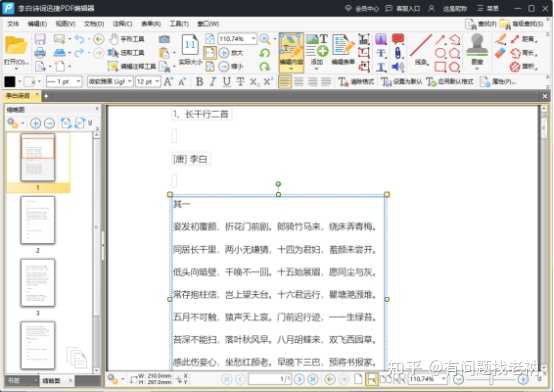The width and height of the screenshot is (554, 392).
Task: Click the Add (添加) content button
Action: [317, 49]
